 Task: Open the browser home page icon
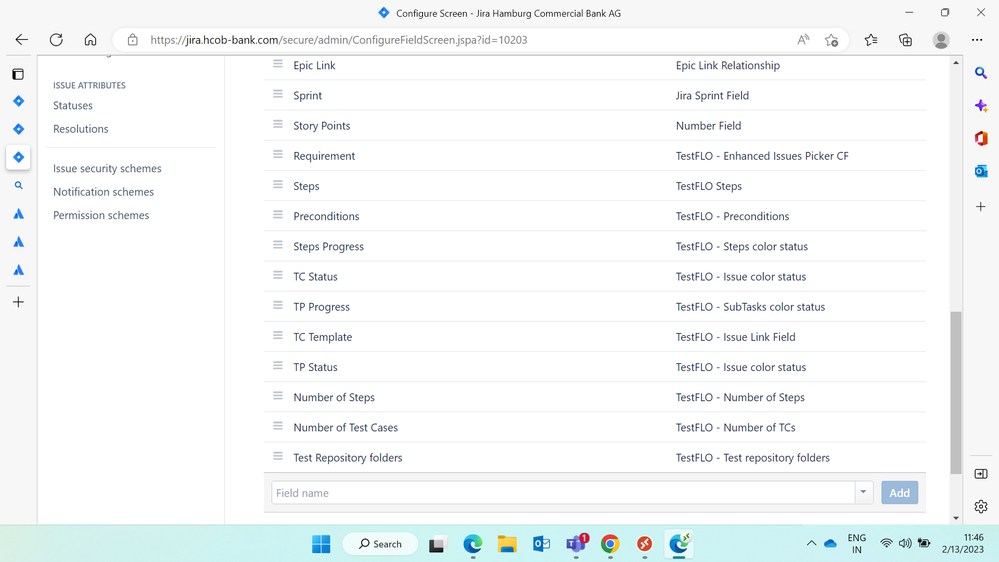[90, 40]
